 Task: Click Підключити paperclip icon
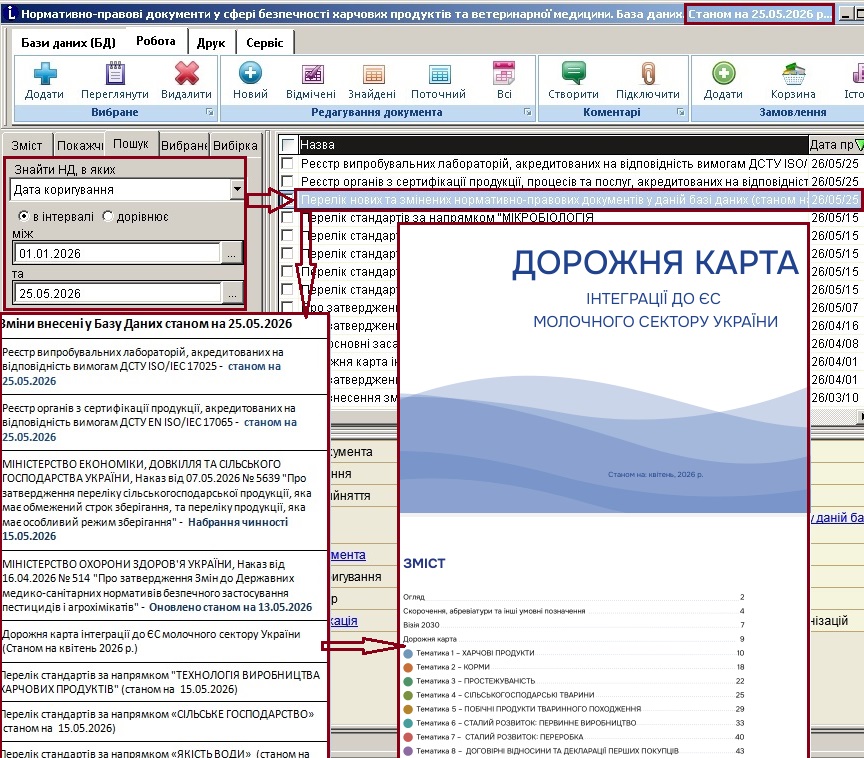pos(649,73)
